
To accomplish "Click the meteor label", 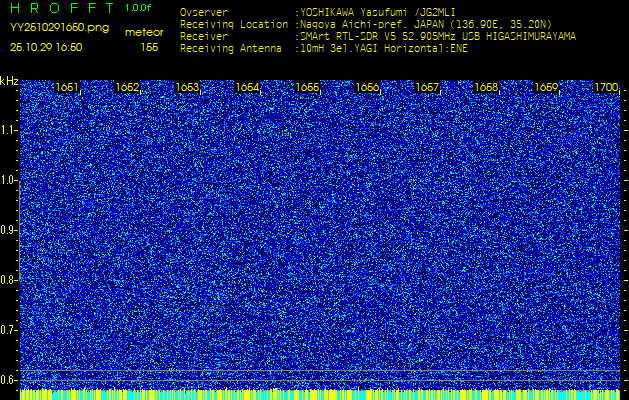I will pyautogui.click(x=144, y=33).
